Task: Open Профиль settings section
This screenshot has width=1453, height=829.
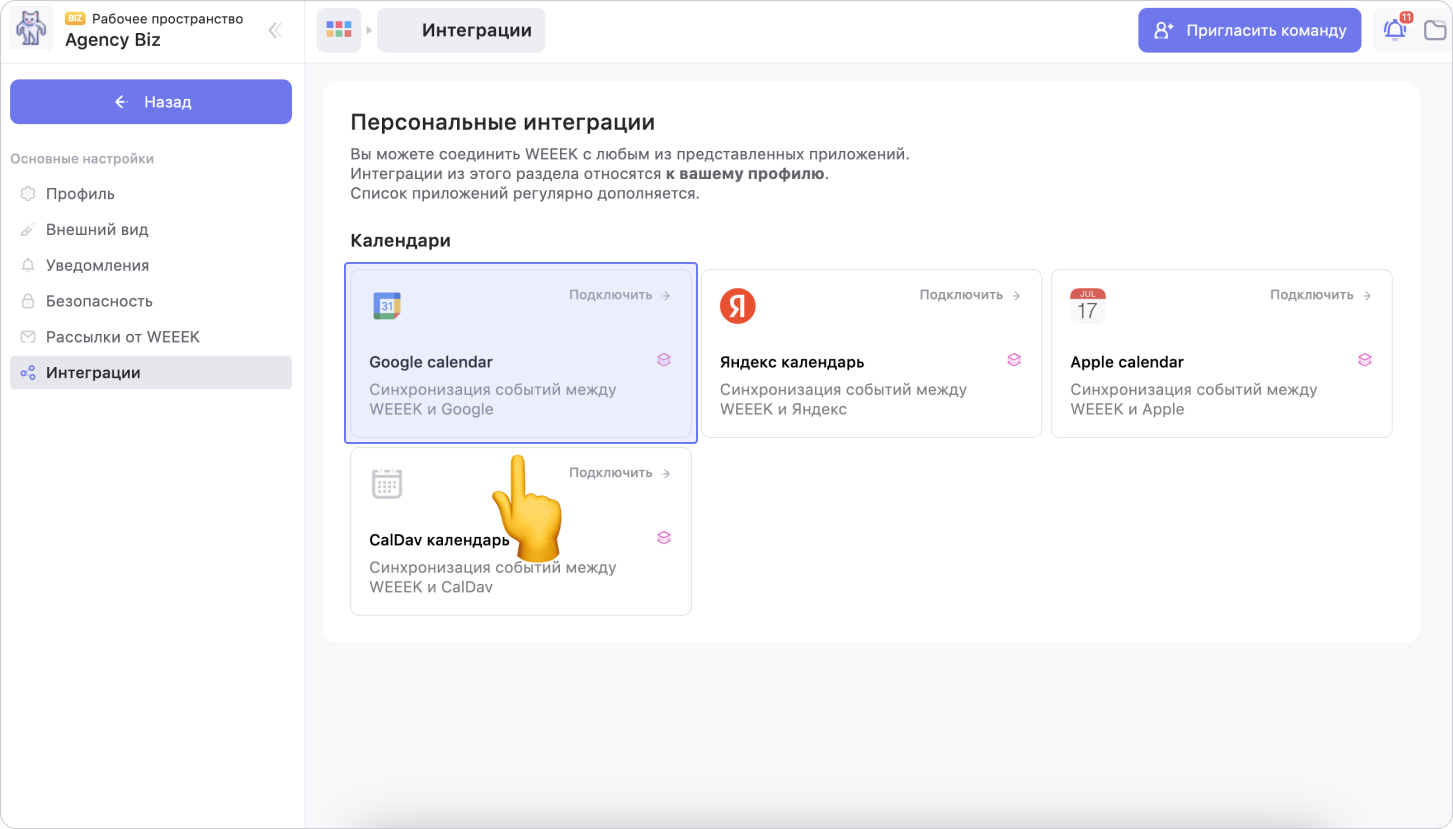Action: click(x=80, y=194)
